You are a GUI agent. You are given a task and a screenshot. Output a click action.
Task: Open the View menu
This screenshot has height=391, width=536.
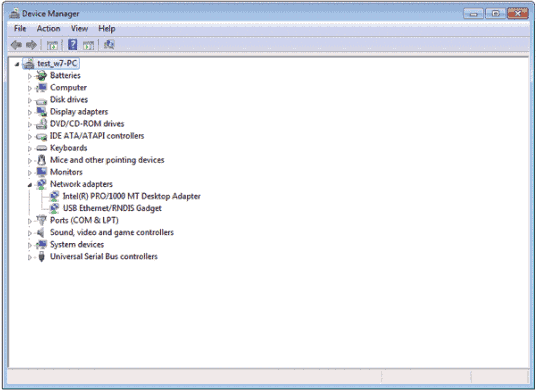[x=79, y=28]
